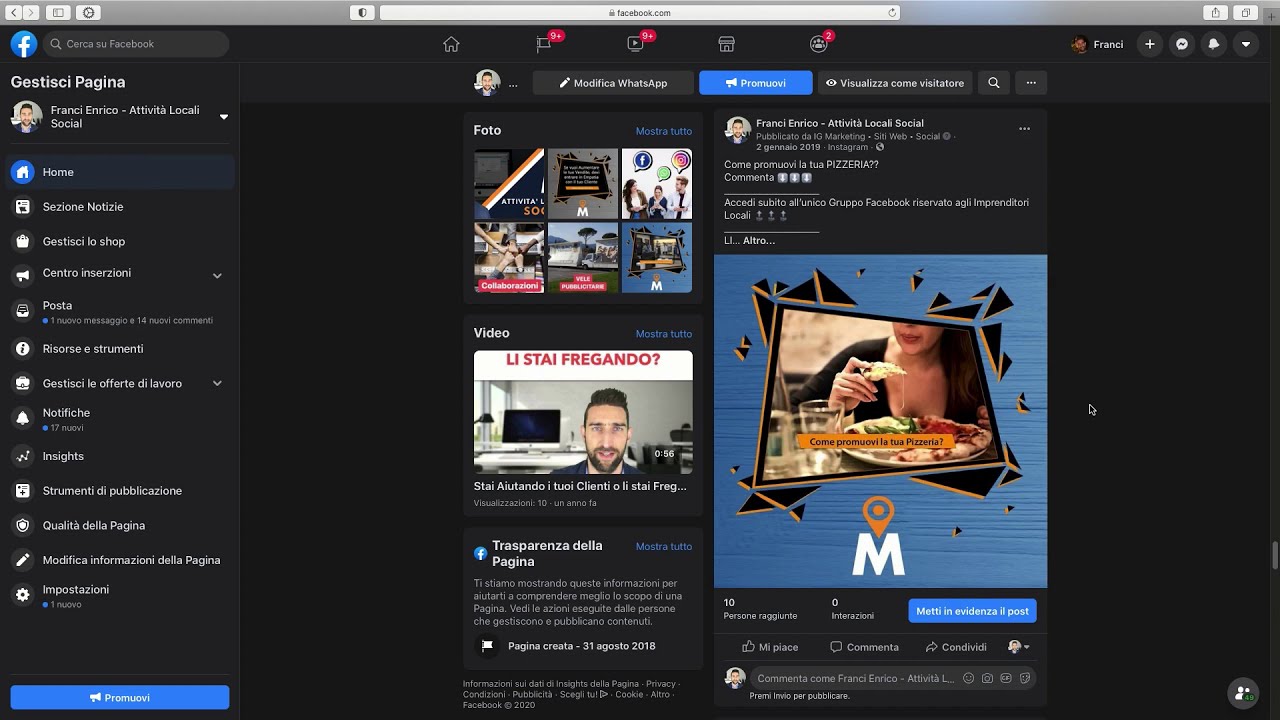Insert a GIF in comment

pyautogui.click(x=1006, y=678)
